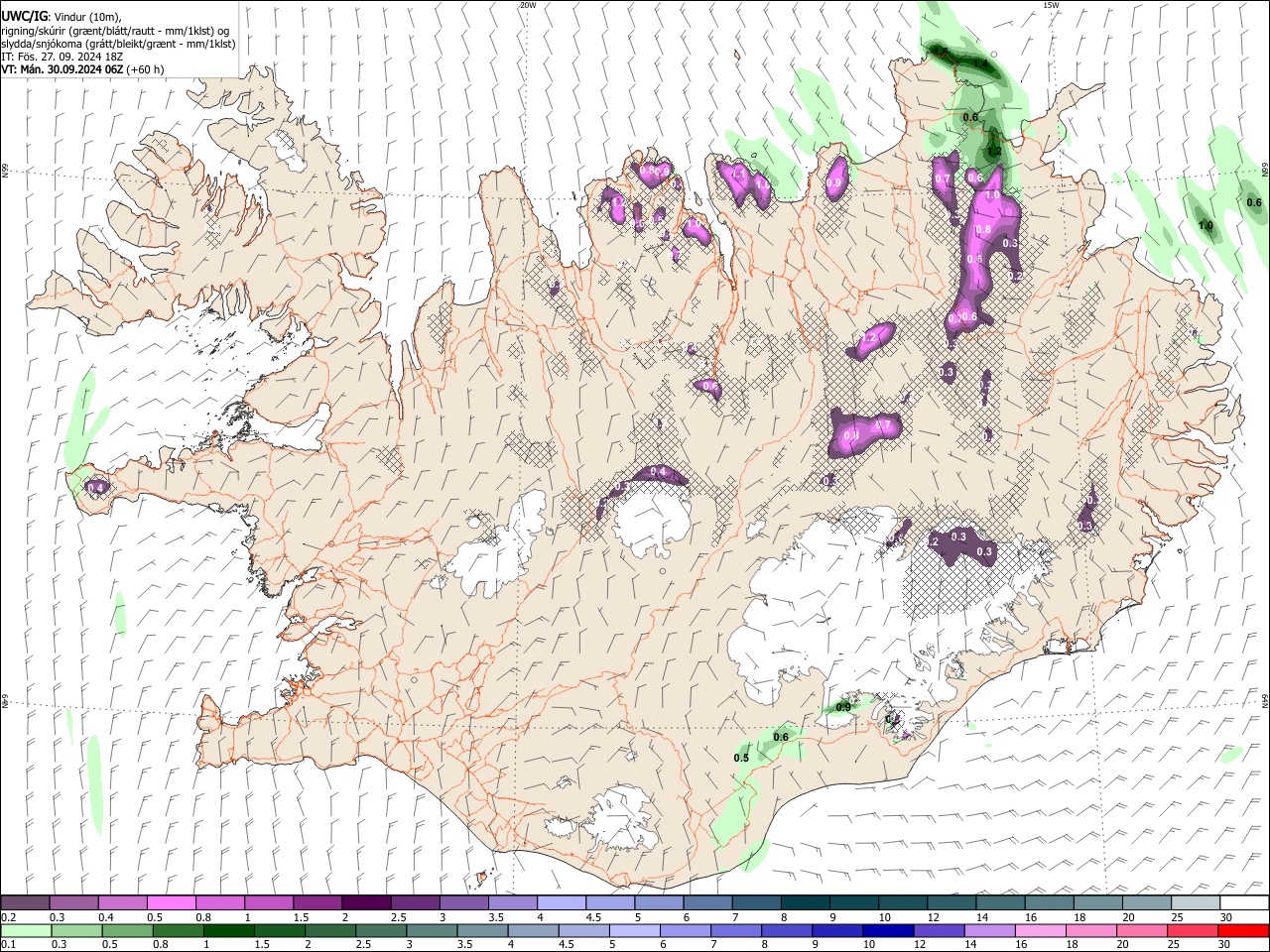Click the white 30 swatch in top legend row
This screenshot has height=952, width=1270.
tap(1243, 902)
